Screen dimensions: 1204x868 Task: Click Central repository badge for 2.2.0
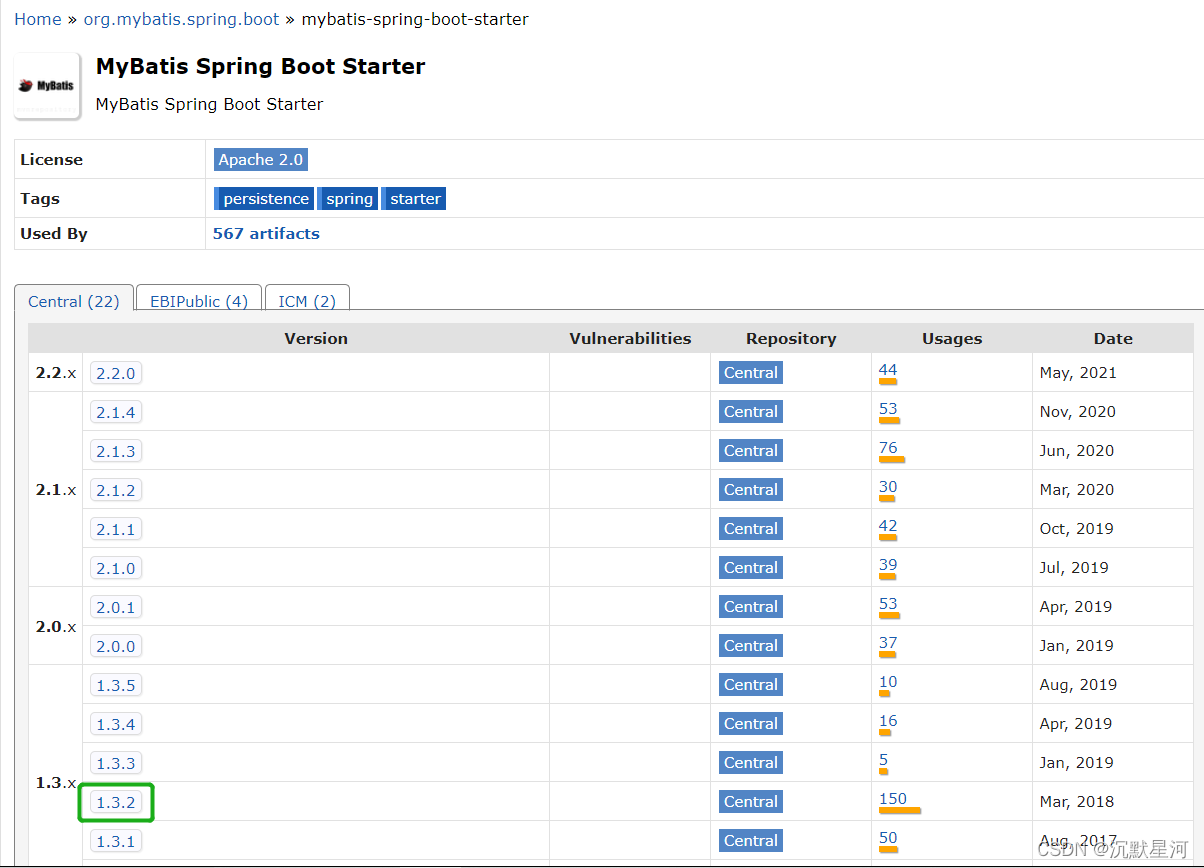751,373
